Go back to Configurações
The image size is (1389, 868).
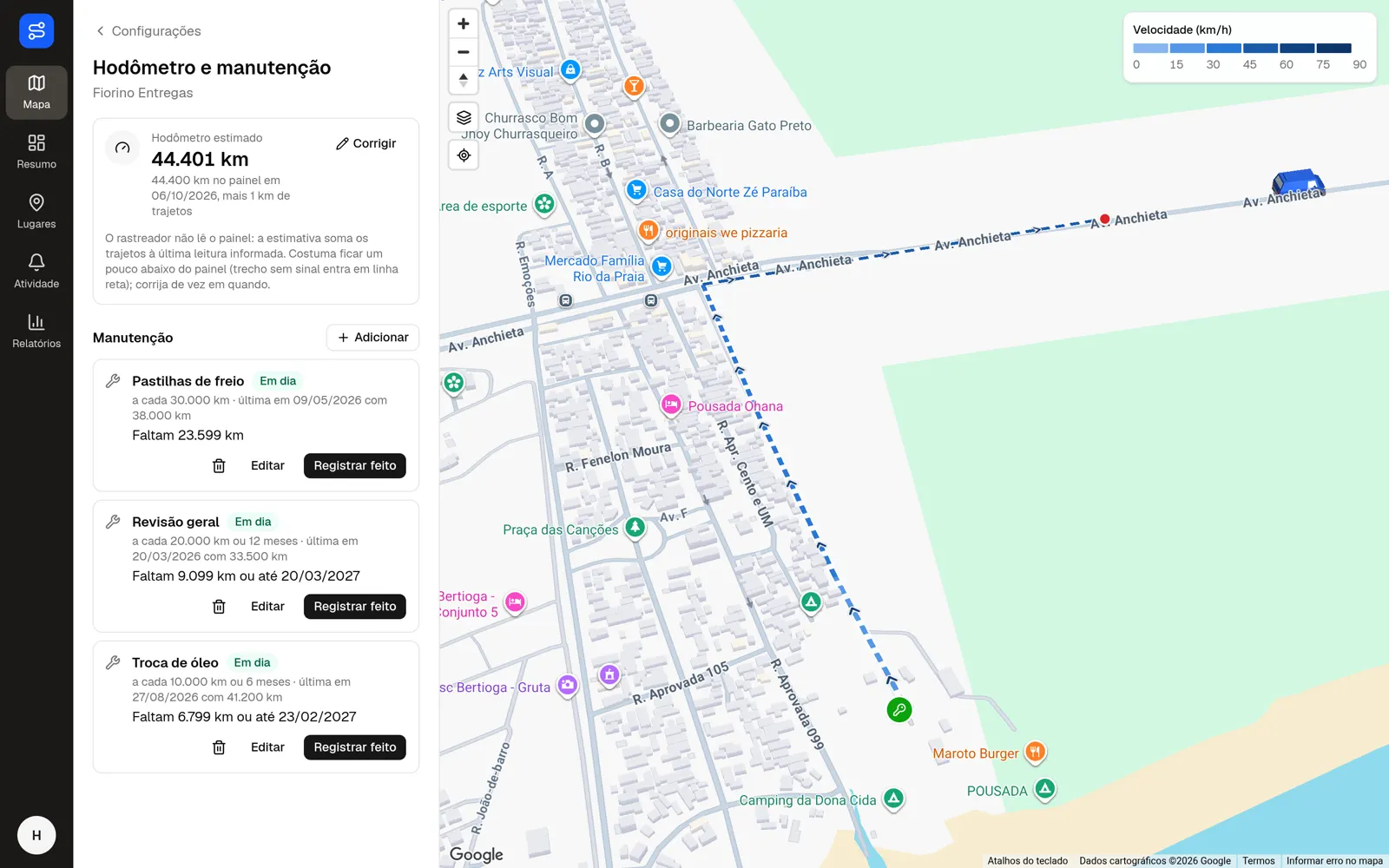pyautogui.click(x=148, y=31)
